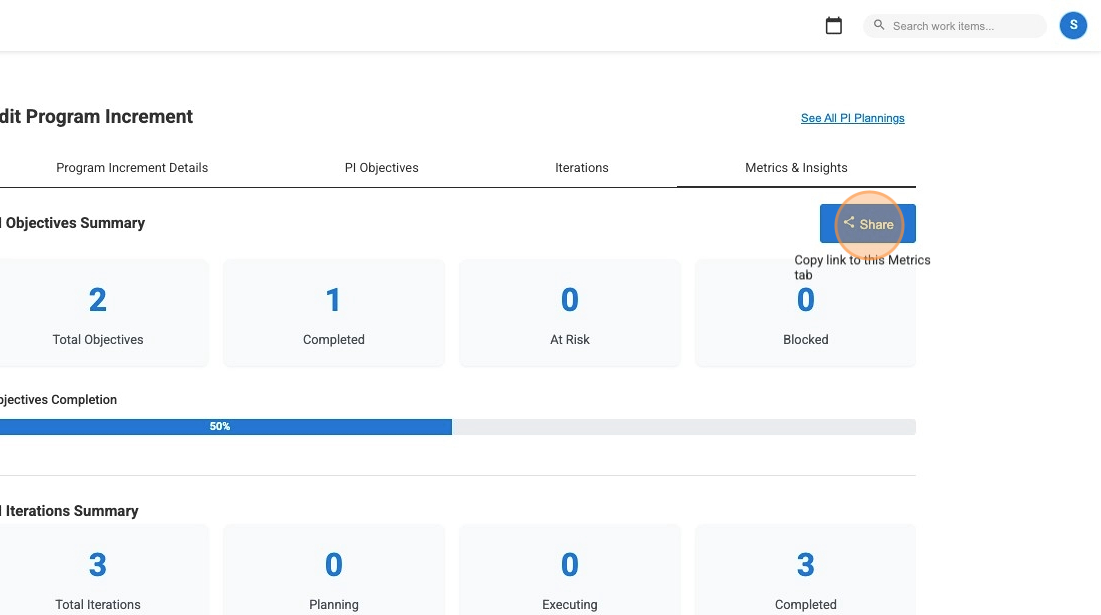Click the share arrow icon inside the Share button
This screenshot has width=1101, height=615.
[849, 223]
